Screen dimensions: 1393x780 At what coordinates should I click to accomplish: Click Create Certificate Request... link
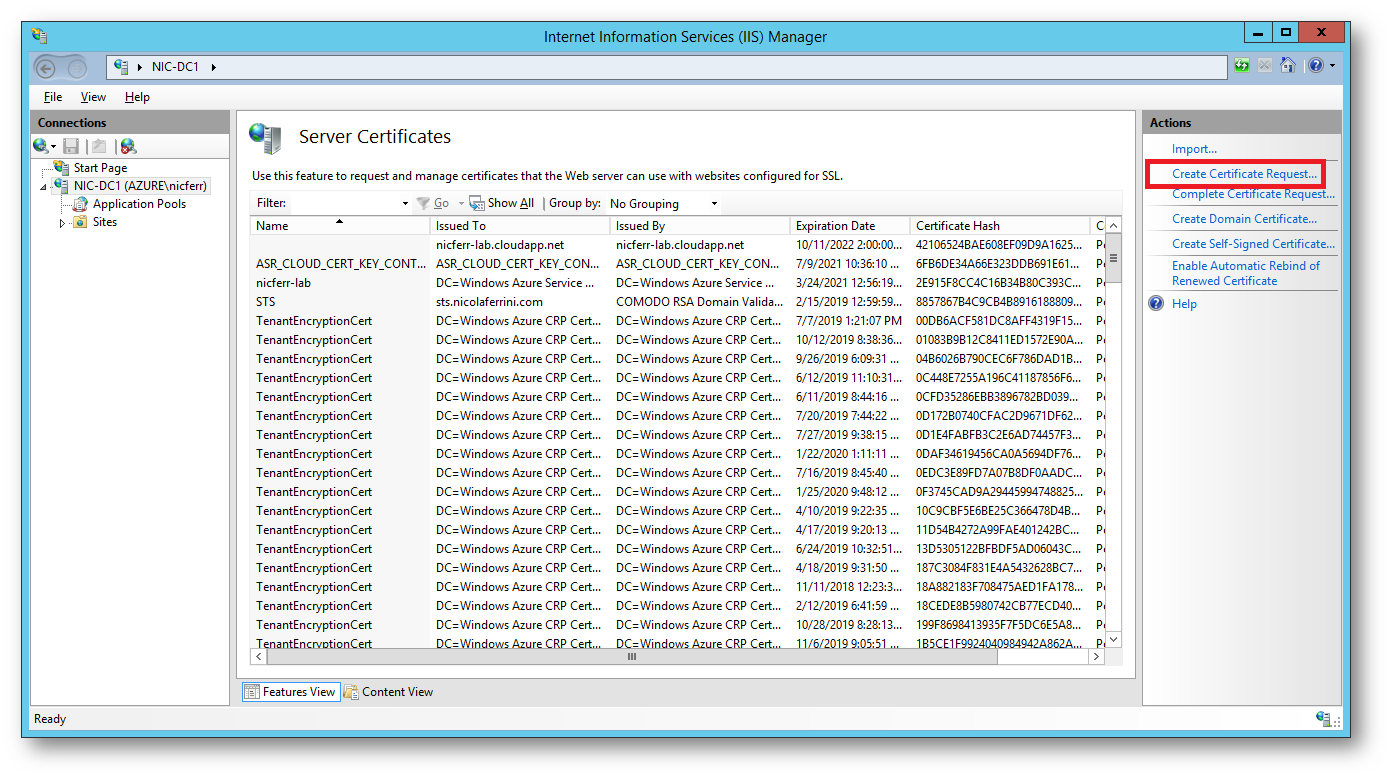click(1244, 174)
